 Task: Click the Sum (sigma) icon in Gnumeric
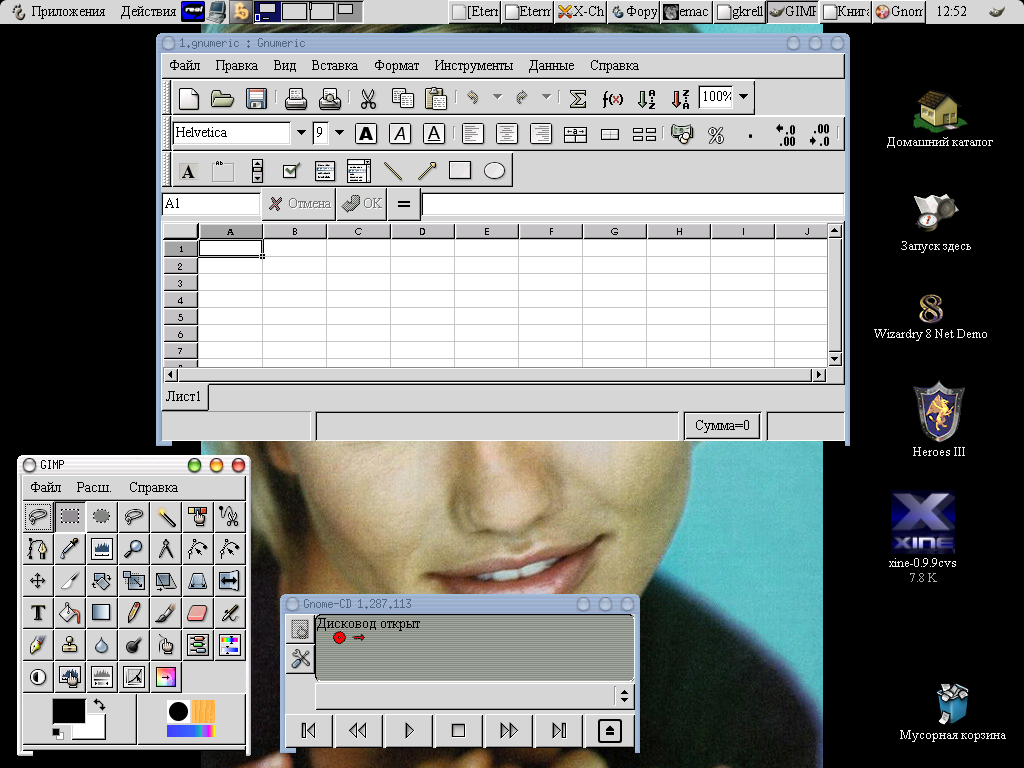pyautogui.click(x=577, y=99)
